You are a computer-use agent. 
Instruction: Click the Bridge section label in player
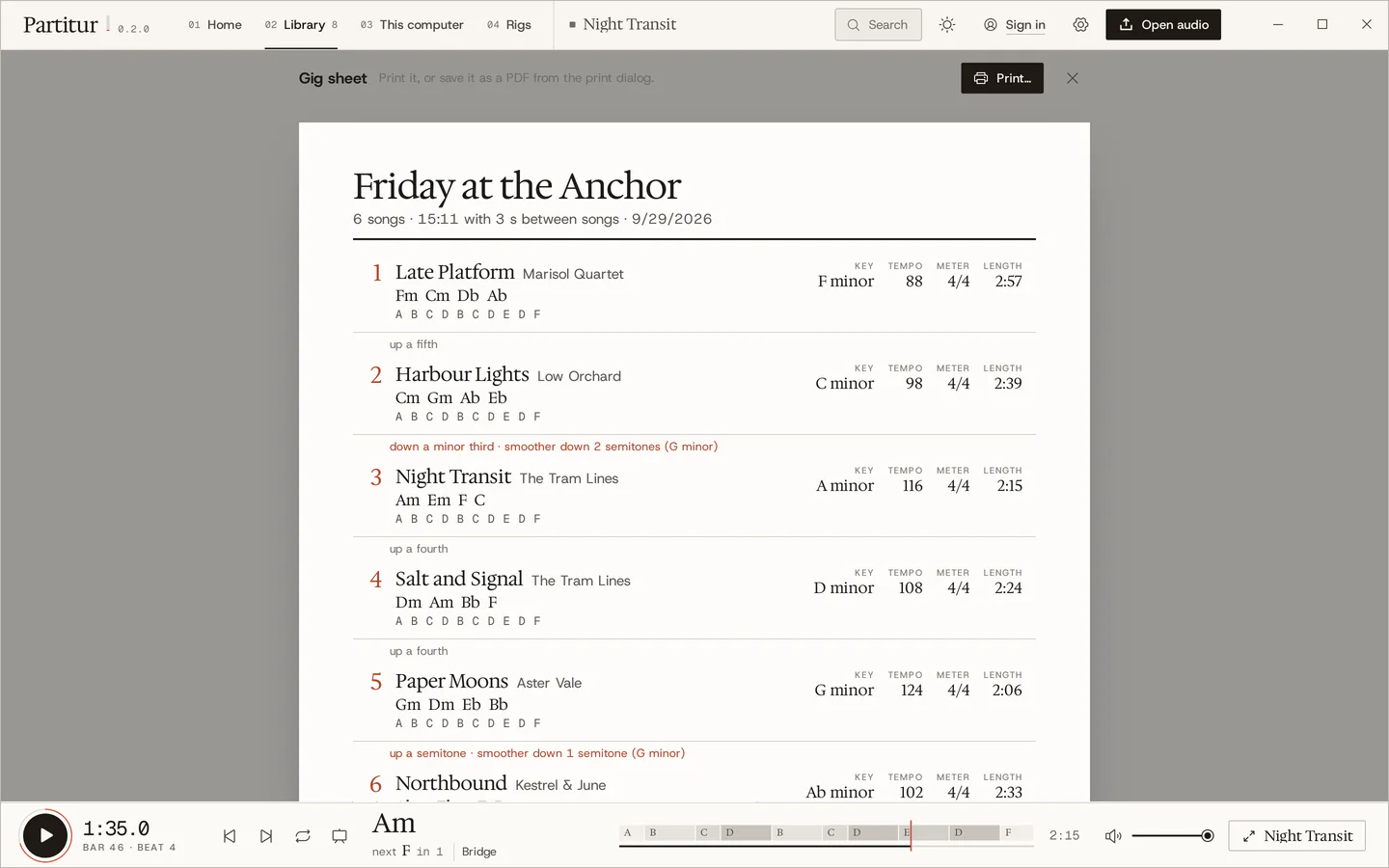click(x=478, y=852)
